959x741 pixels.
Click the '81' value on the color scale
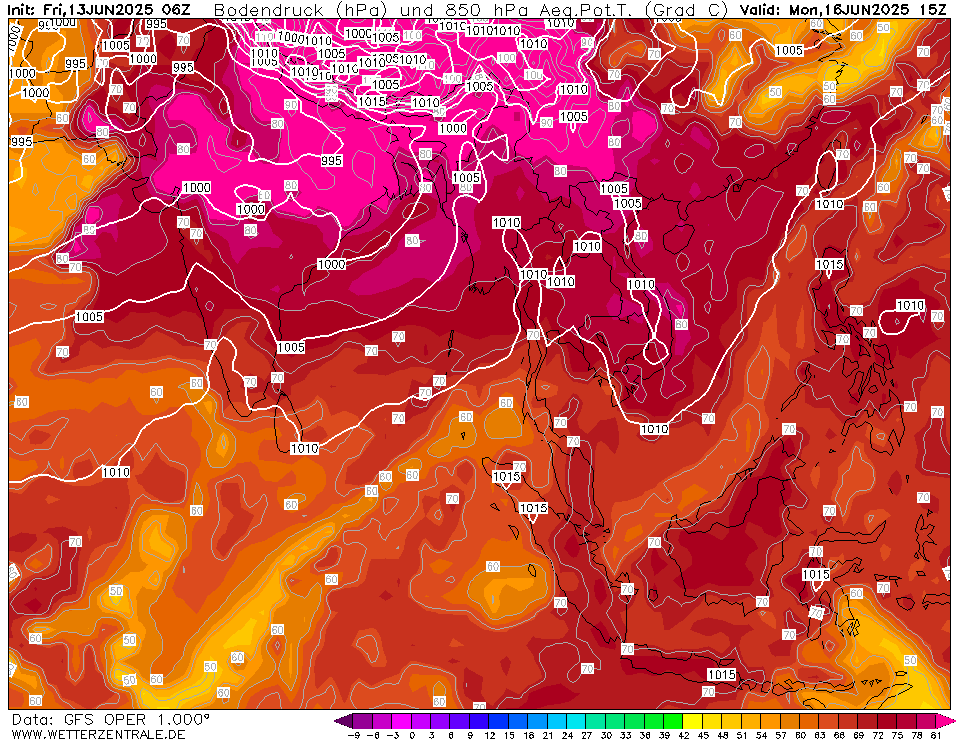(936, 735)
